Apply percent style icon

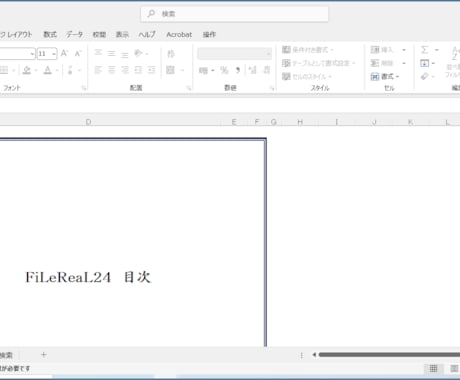(224, 70)
